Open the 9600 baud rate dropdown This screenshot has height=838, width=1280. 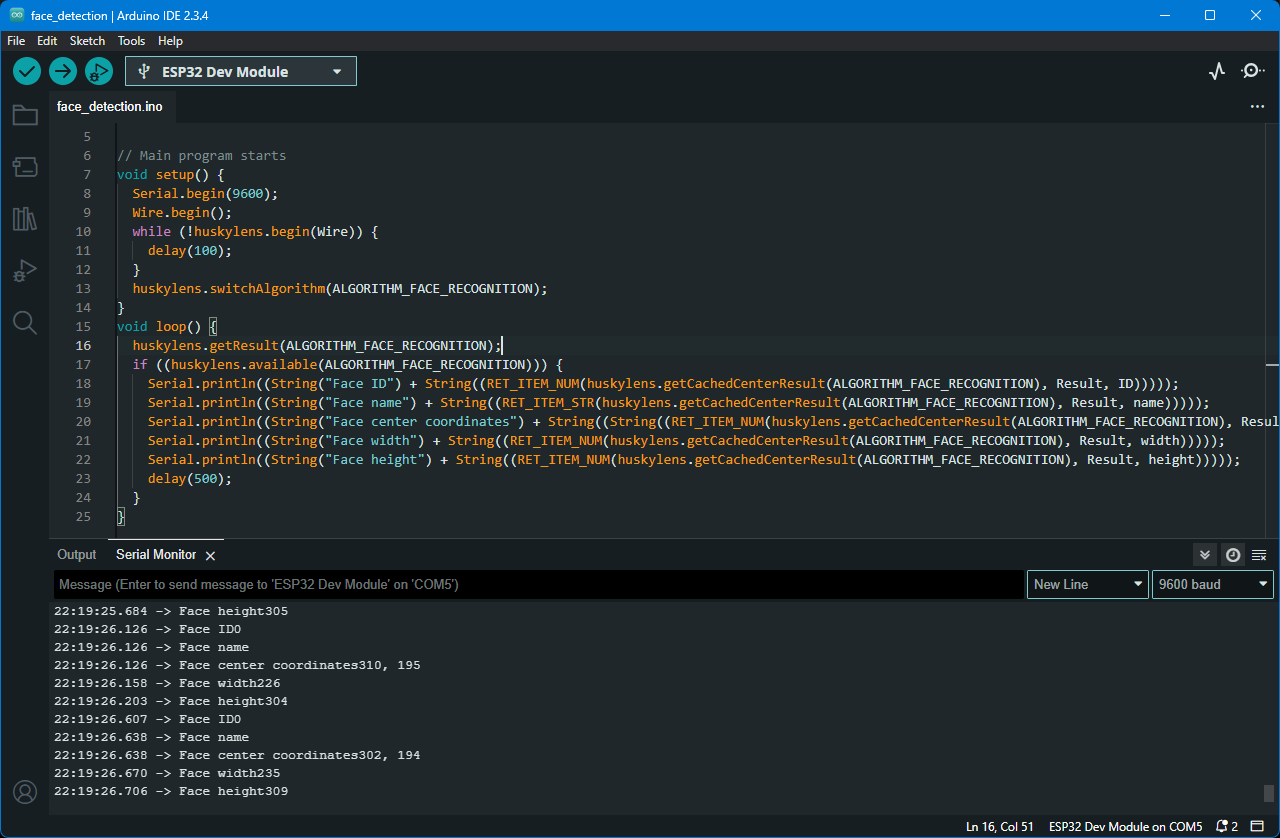[x=1213, y=584]
